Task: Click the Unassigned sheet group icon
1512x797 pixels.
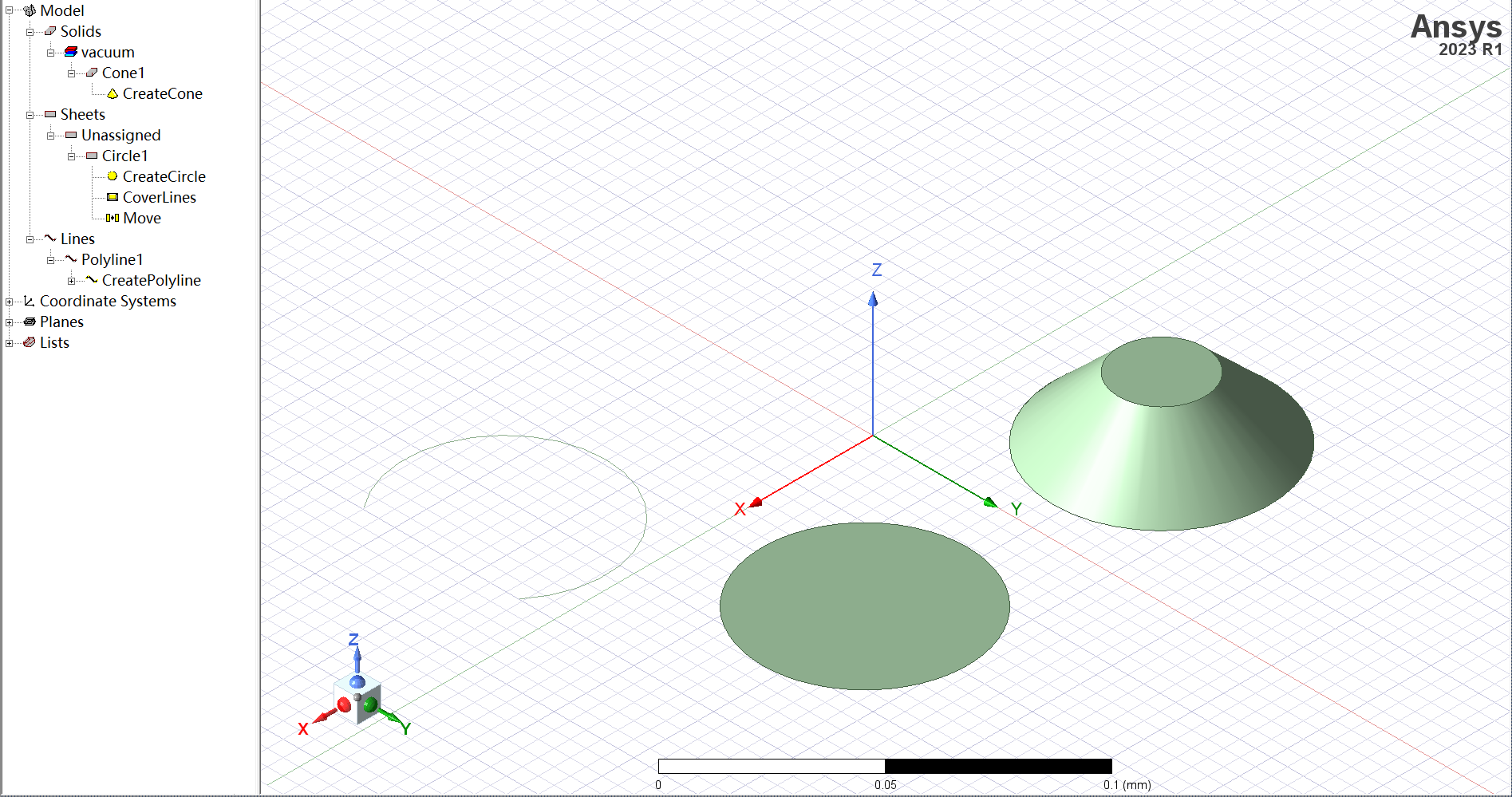Action: [71, 135]
